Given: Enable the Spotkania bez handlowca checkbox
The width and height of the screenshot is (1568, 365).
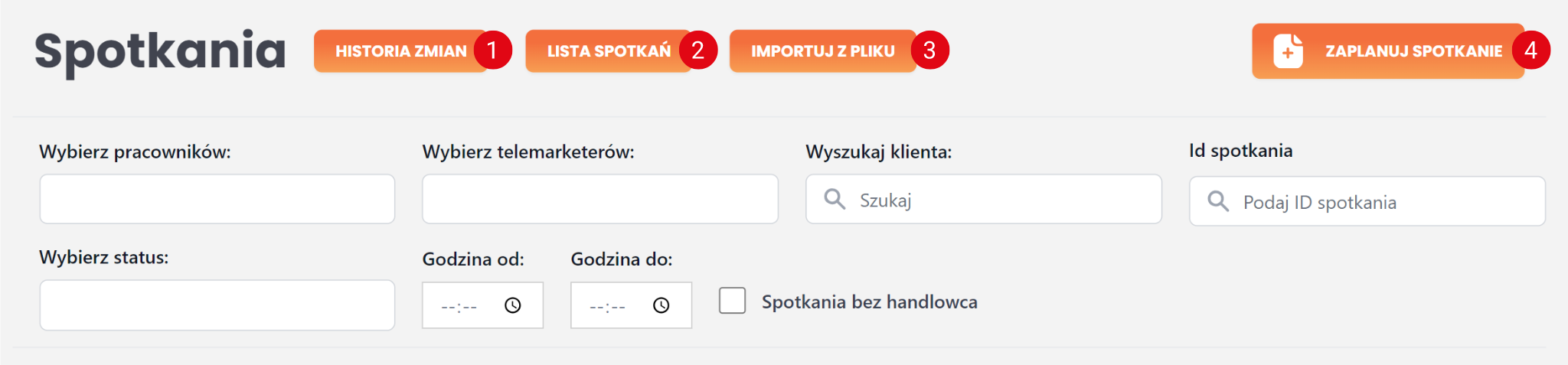Looking at the screenshot, I should coord(733,301).
